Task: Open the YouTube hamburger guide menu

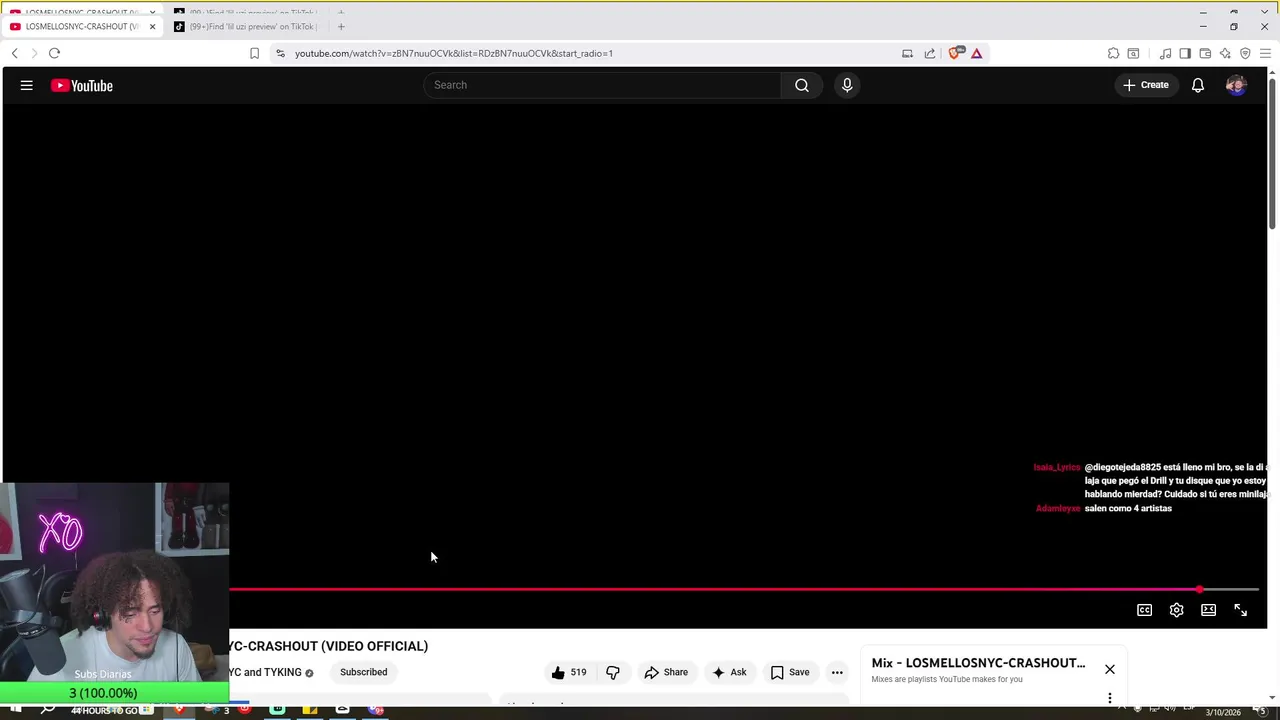Action: 27,86
